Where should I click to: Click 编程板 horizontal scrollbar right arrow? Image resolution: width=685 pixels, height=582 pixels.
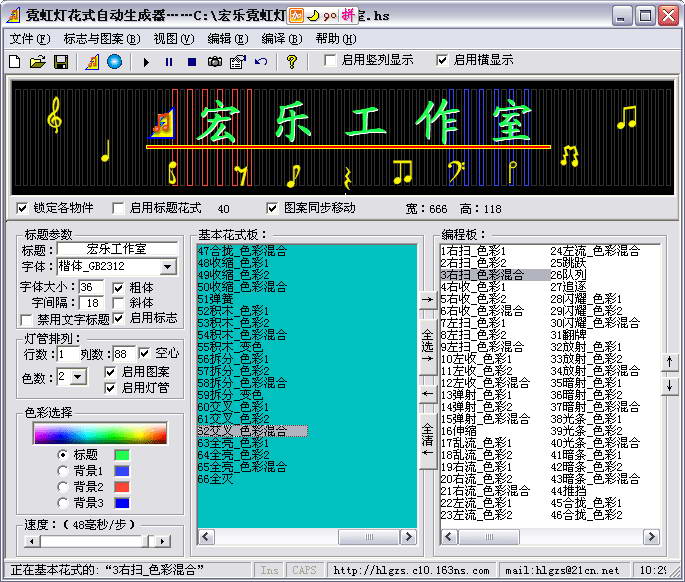651,536
